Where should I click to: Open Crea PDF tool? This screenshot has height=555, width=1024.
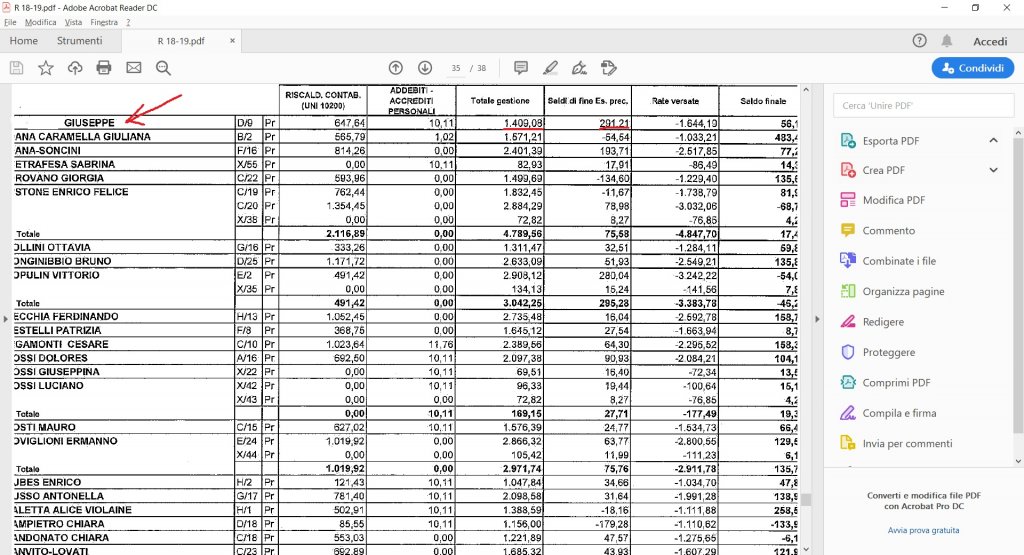(x=884, y=170)
